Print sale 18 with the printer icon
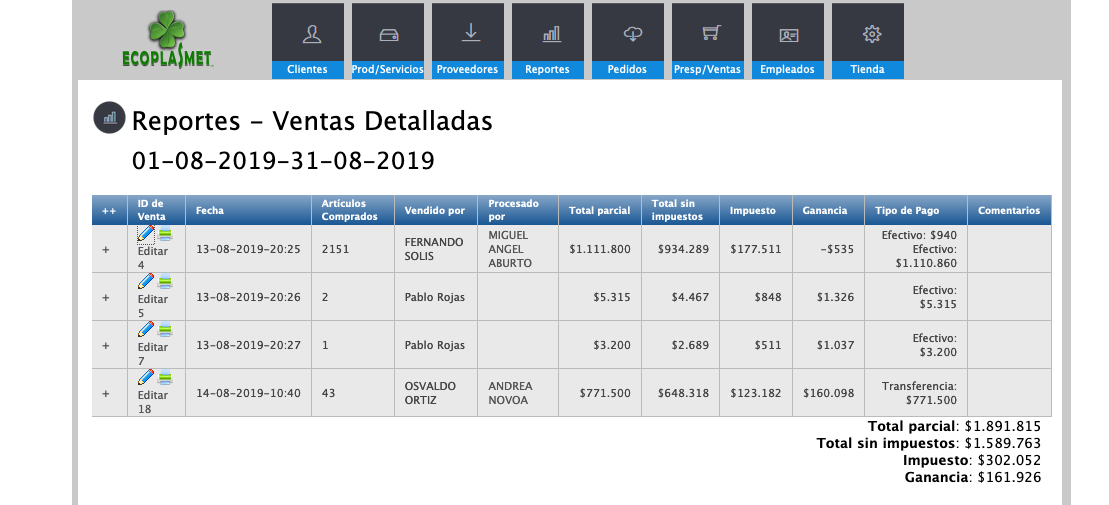The height and width of the screenshot is (505, 1109). pos(165,377)
